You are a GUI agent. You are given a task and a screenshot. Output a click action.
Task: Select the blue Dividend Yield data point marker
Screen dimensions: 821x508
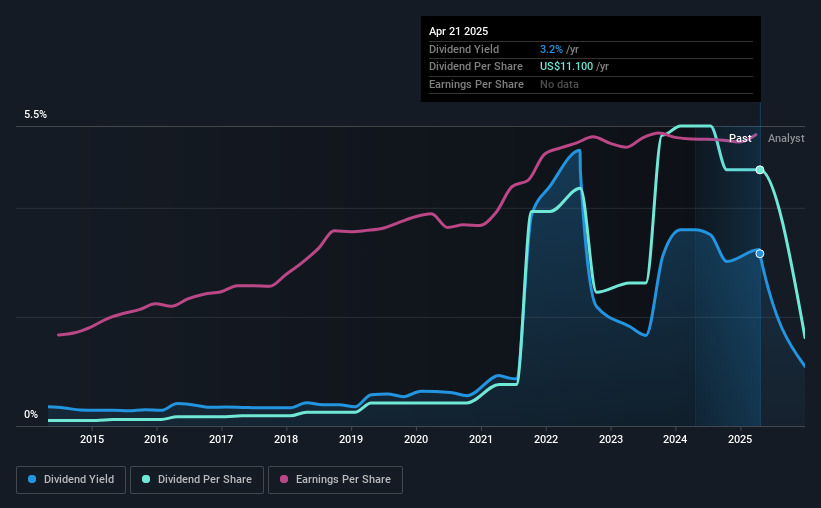pyautogui.click(x=760, y=253)
